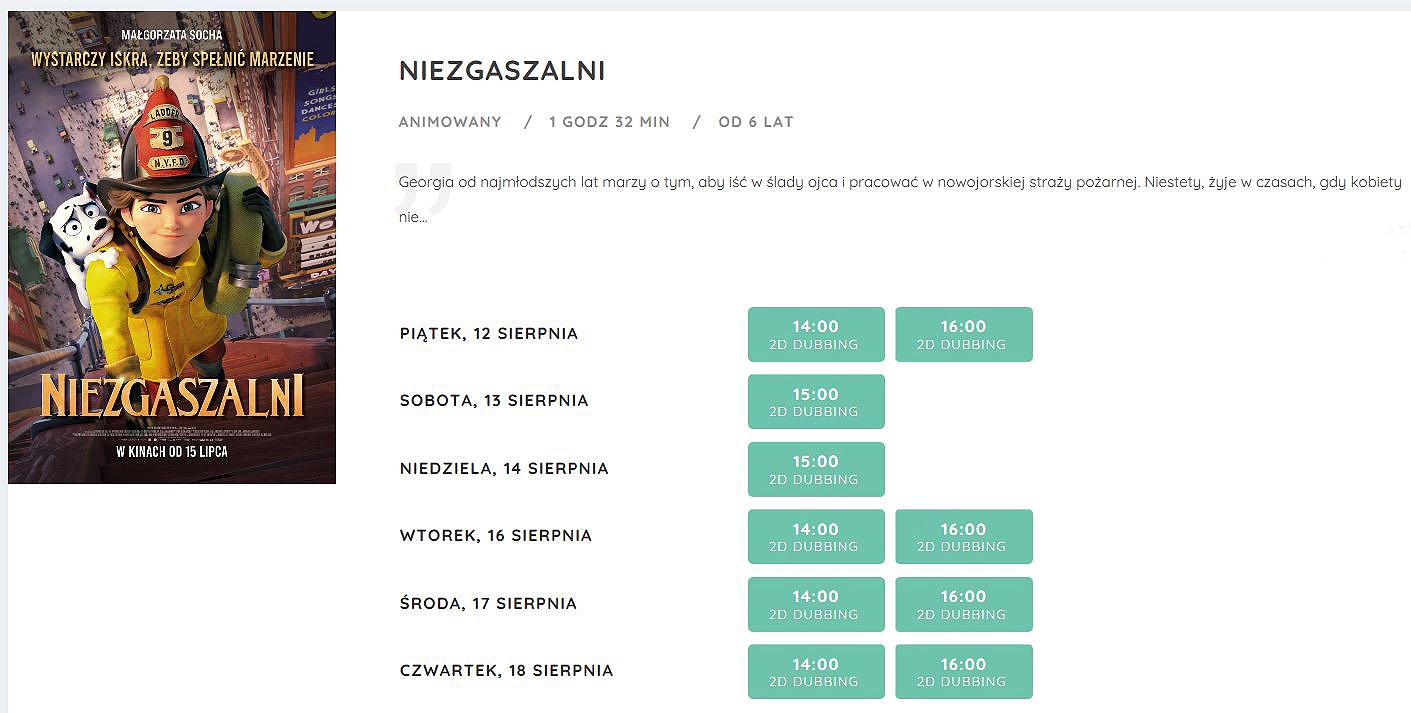Screen dimensions: 1411x713
Task: Click the PIĄTEK, 12 SIERPNIA date label
Action: [x=489, y=334]
